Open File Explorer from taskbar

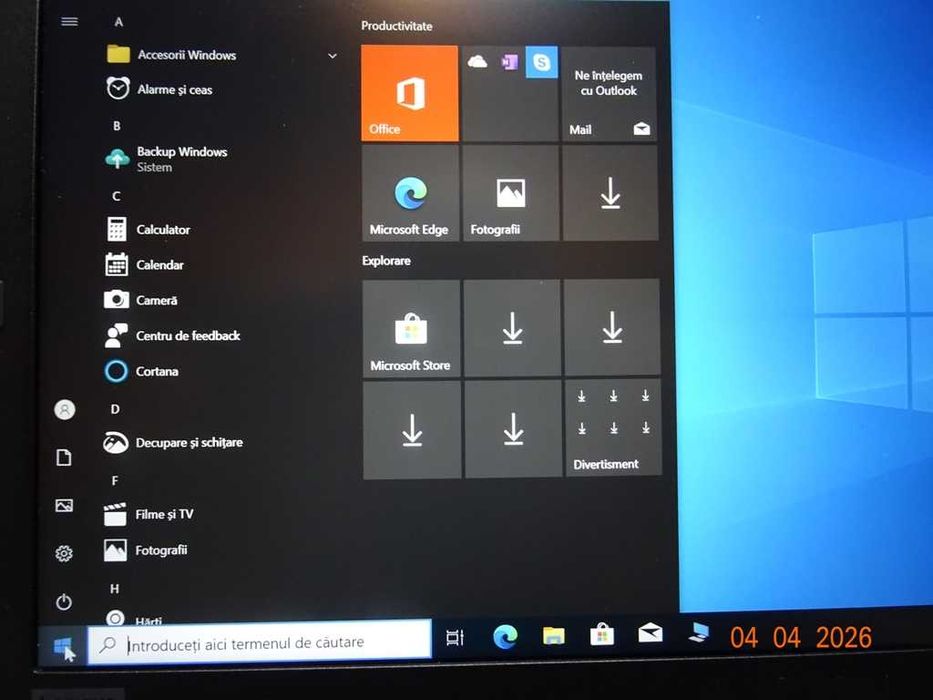[553, 636]
